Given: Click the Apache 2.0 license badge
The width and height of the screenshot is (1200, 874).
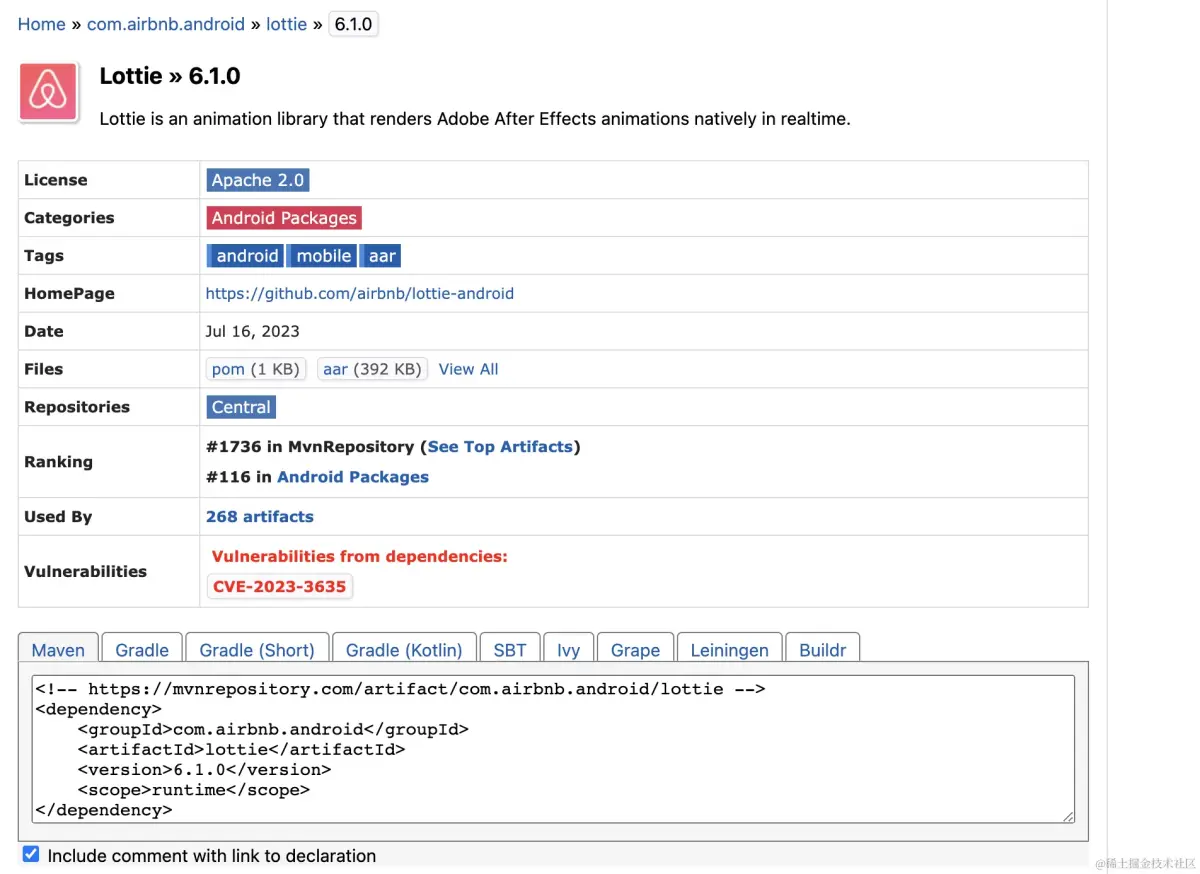Looking at the screenshot, I should click(x=258, y=180).
